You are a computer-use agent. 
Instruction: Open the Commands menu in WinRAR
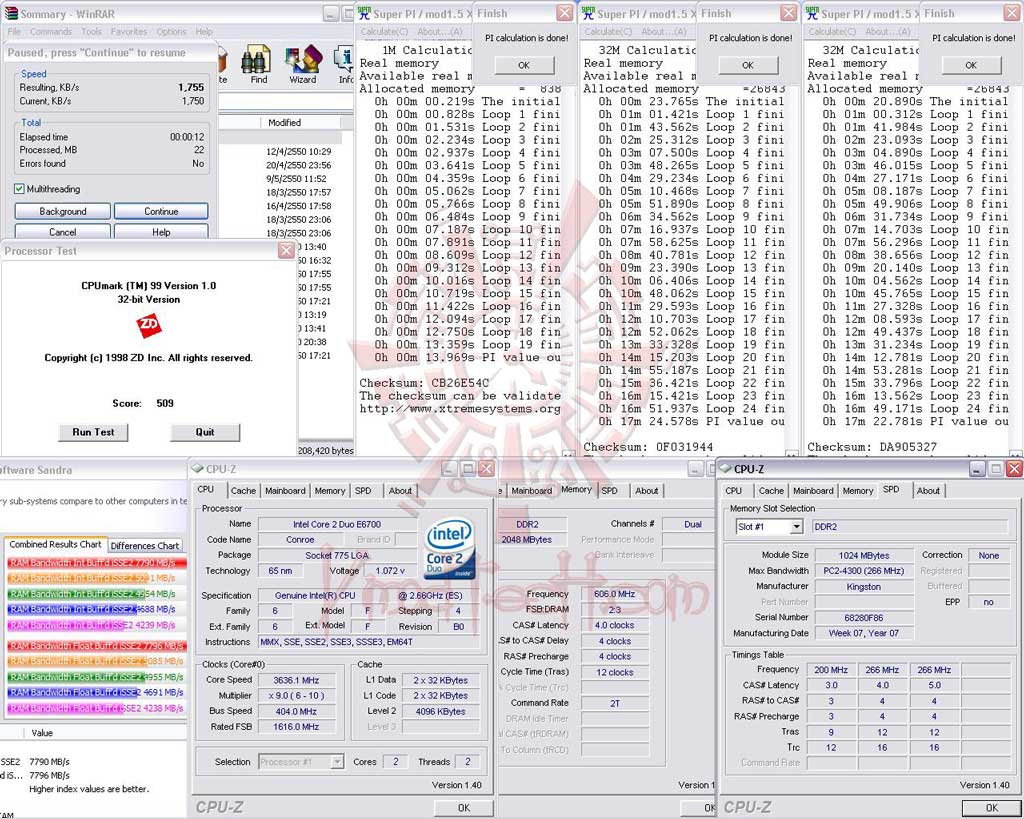click(x=51, y=31)
